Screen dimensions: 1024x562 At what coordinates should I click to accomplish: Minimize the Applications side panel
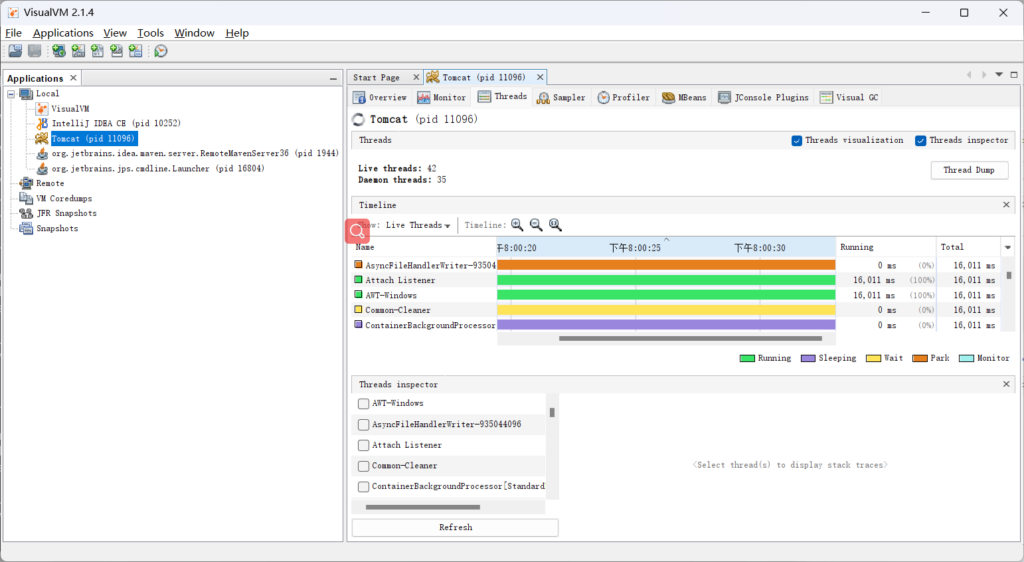point(333,78)
